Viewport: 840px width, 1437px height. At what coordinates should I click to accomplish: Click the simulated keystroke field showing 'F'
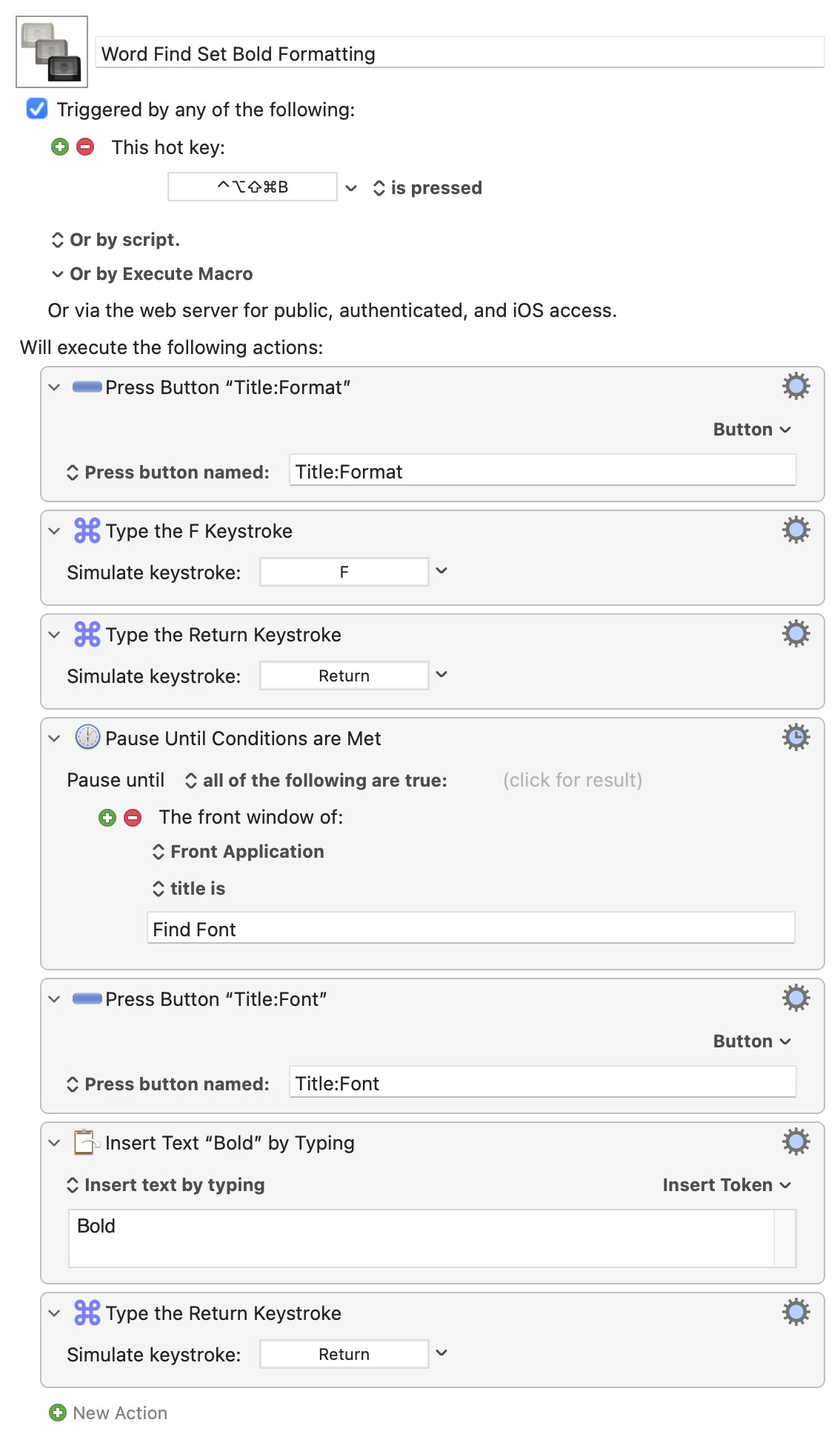[344, 572]
